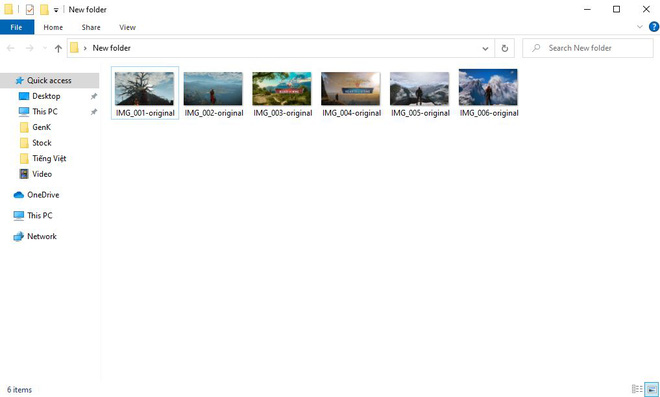Click the search magnifier icon

point(536,48)
